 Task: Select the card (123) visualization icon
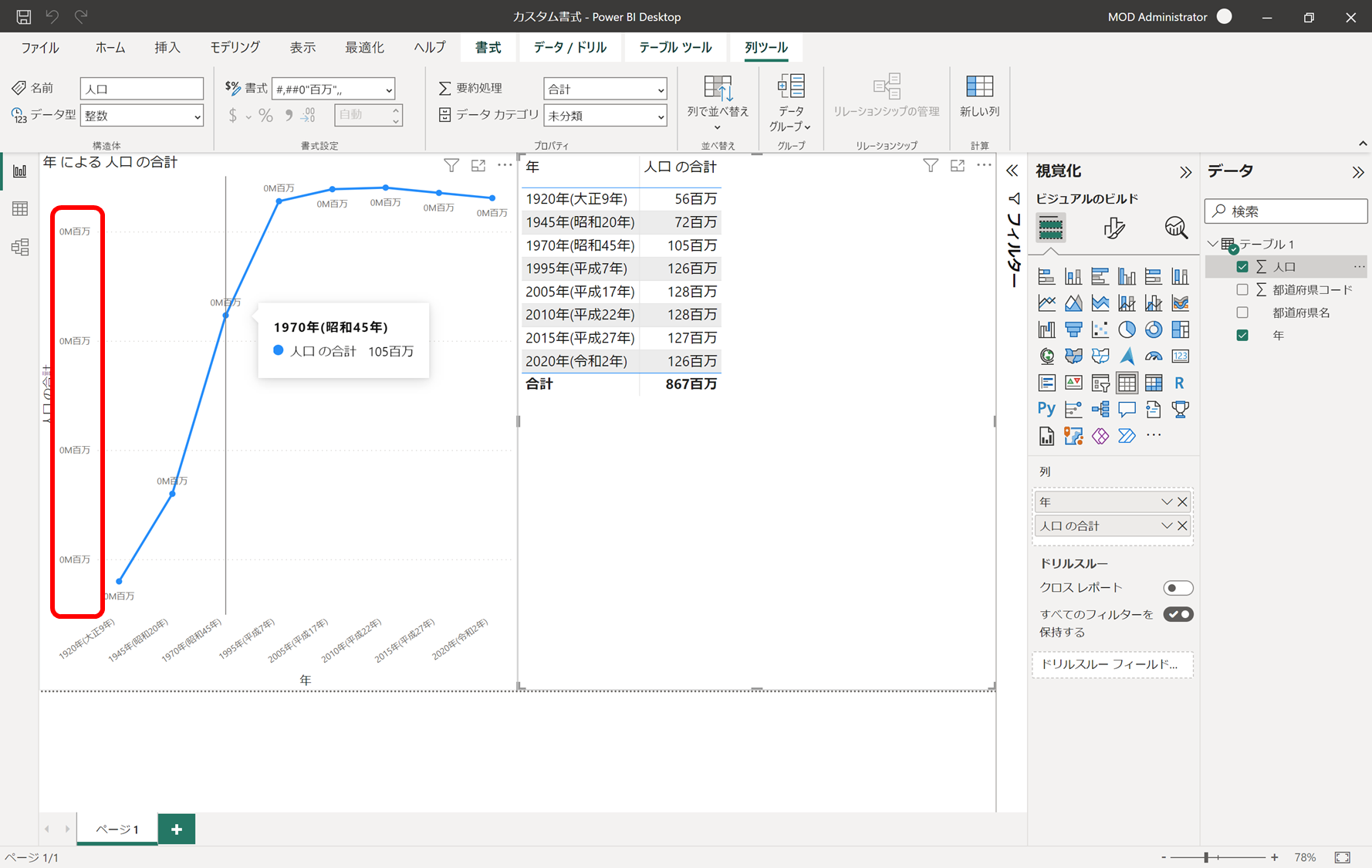point(1180,356)
